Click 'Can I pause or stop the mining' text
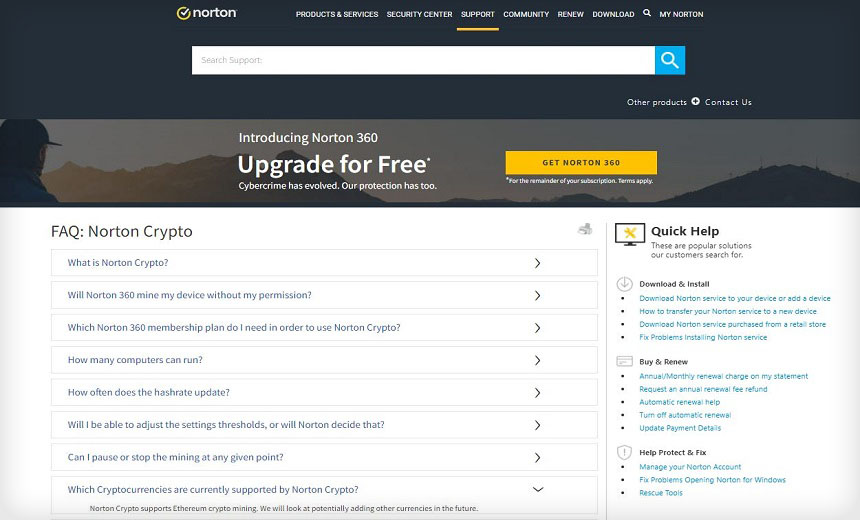The height and width of the screenshot is (520, 860). pos(176,457)
